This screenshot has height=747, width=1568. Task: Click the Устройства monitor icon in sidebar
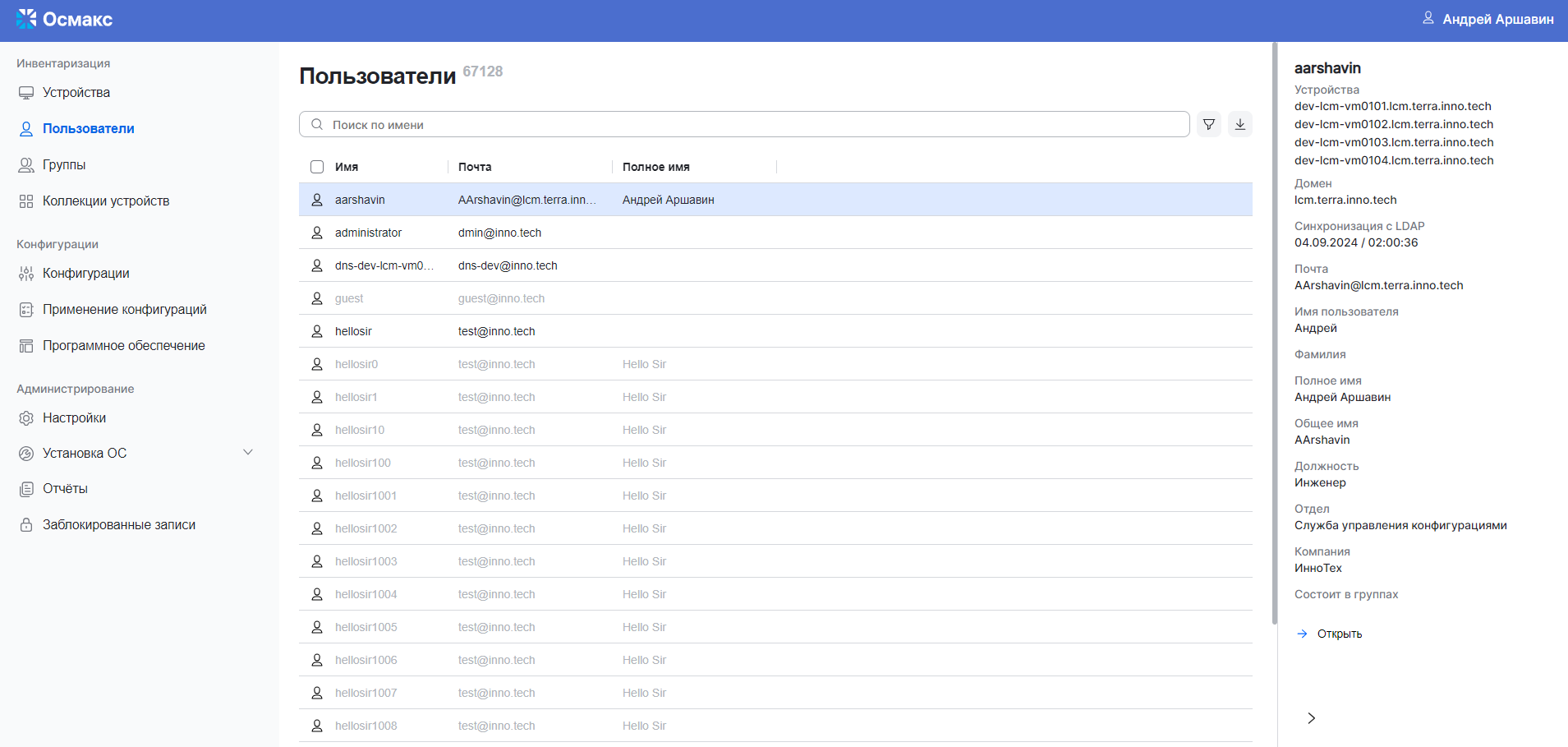click(26, 93)
